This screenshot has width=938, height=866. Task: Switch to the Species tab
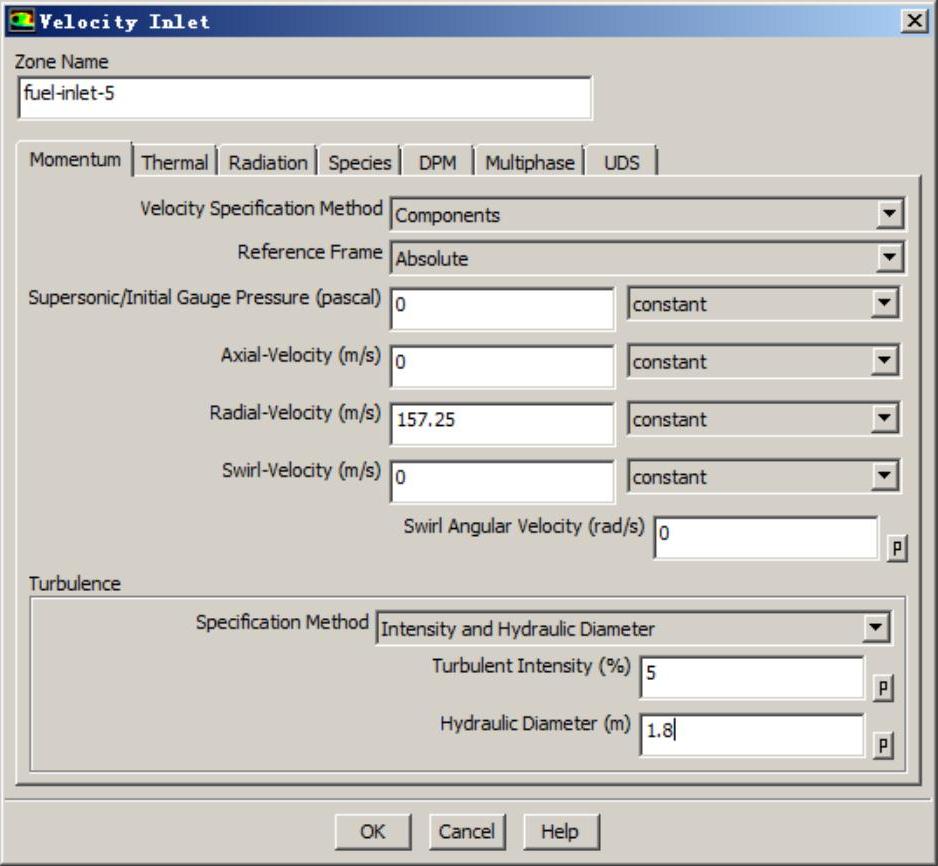click(360, 162)
